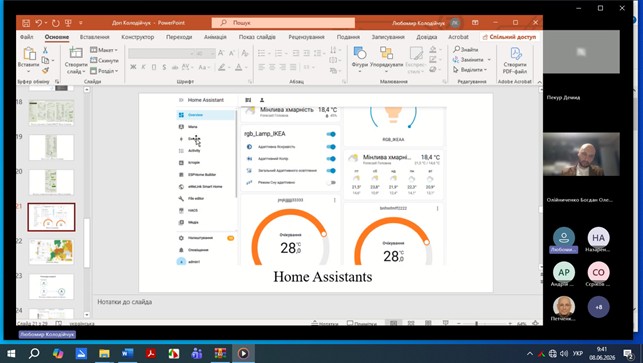Open the Select (Виділити) dropdown

(470, 70)
